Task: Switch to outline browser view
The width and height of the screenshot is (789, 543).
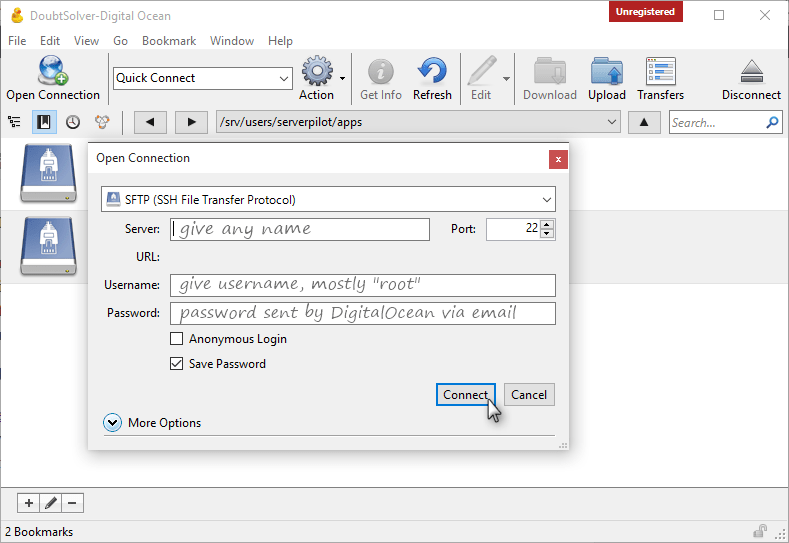Action: pyautogui.click(x=15, y=122)
